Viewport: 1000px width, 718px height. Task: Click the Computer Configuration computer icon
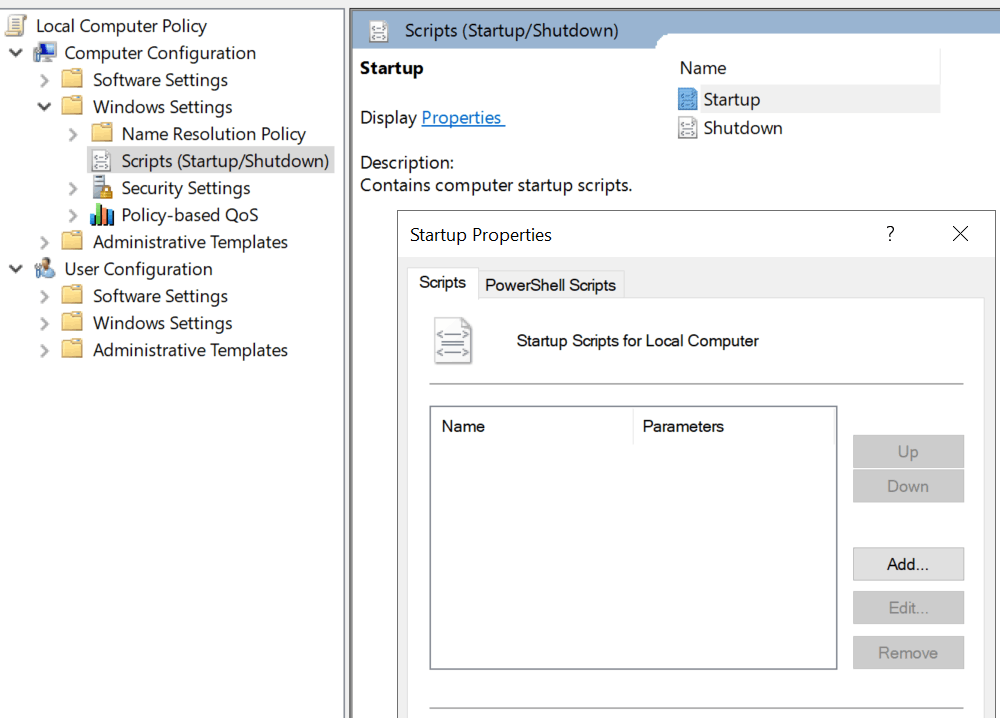click(x=45, y=52)
